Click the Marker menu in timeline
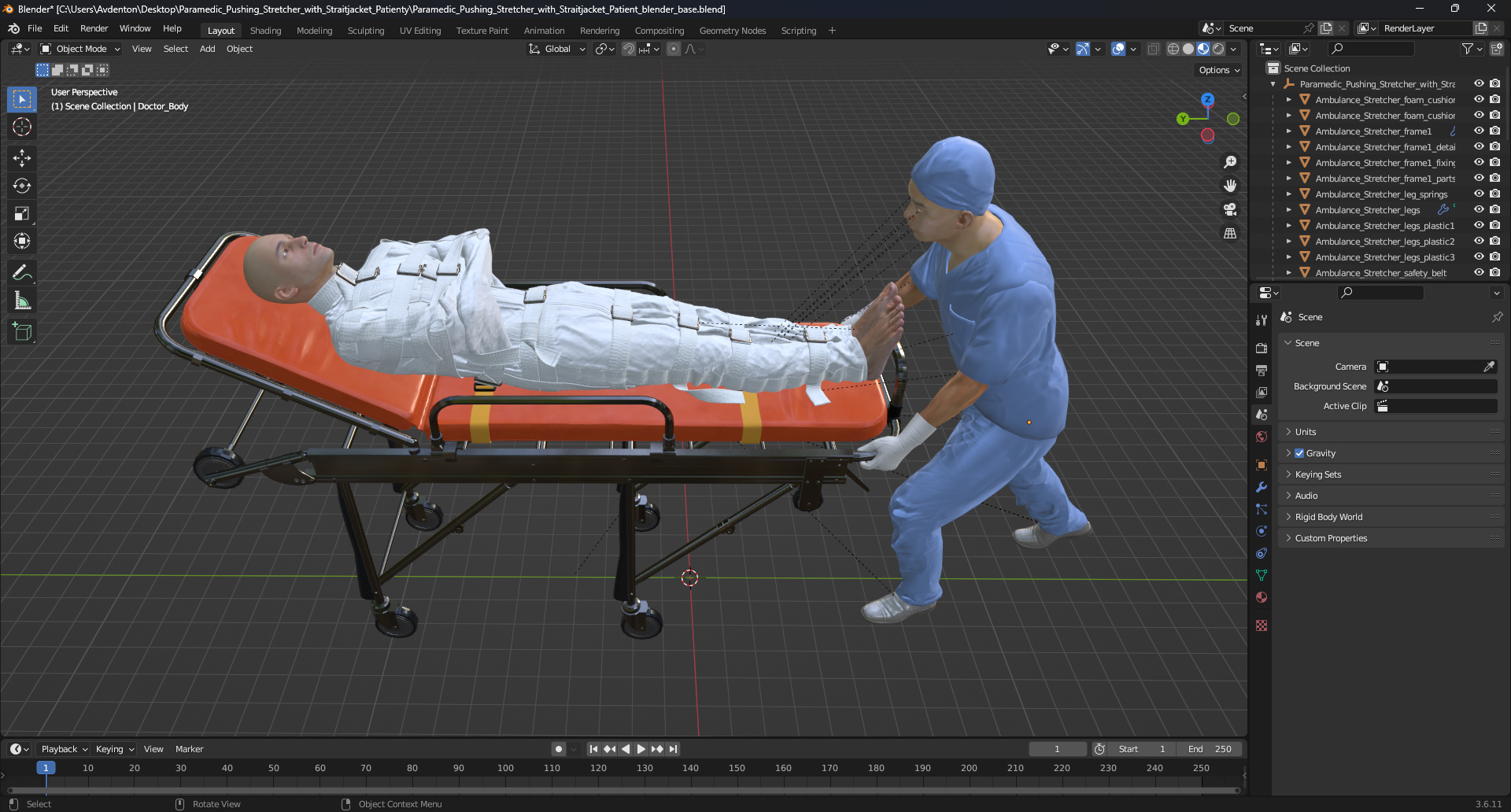The image size is (1511, 812). [189, 749]
